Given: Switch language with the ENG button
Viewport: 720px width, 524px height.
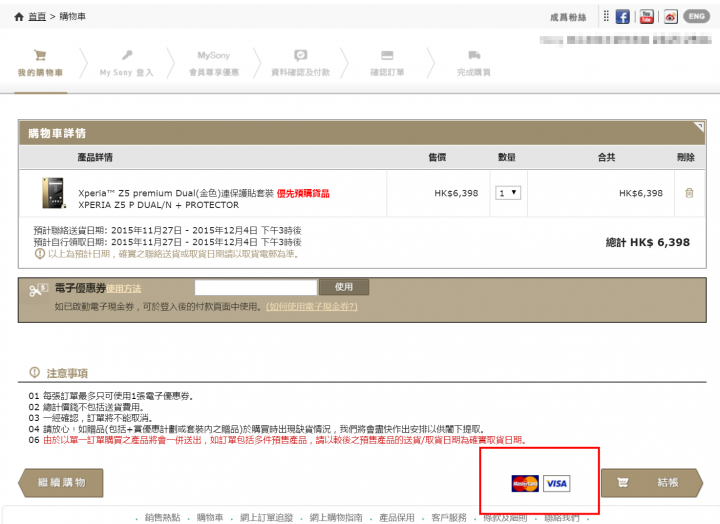Looking at the screenshot, I should (697, 17).
